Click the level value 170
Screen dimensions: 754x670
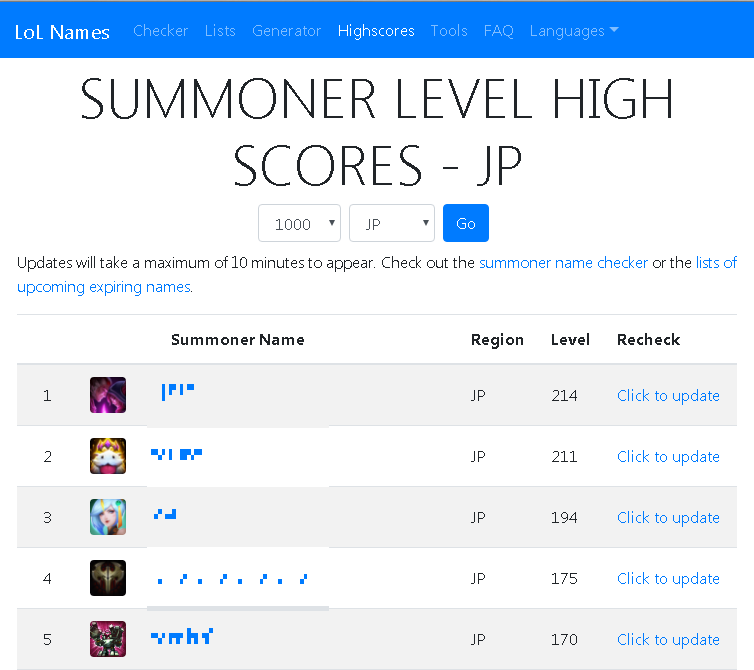(x=564, y=639)
